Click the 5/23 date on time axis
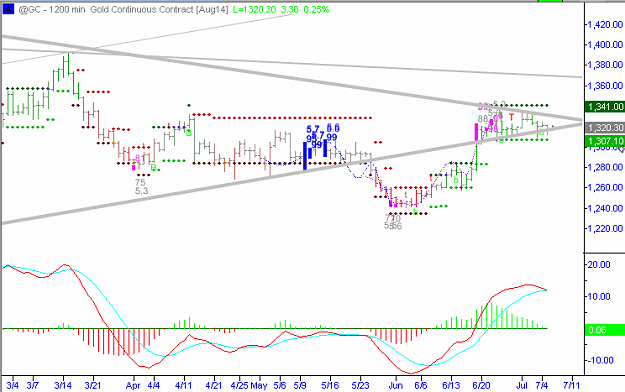This screenshot has width=625, height=392. 360,386
